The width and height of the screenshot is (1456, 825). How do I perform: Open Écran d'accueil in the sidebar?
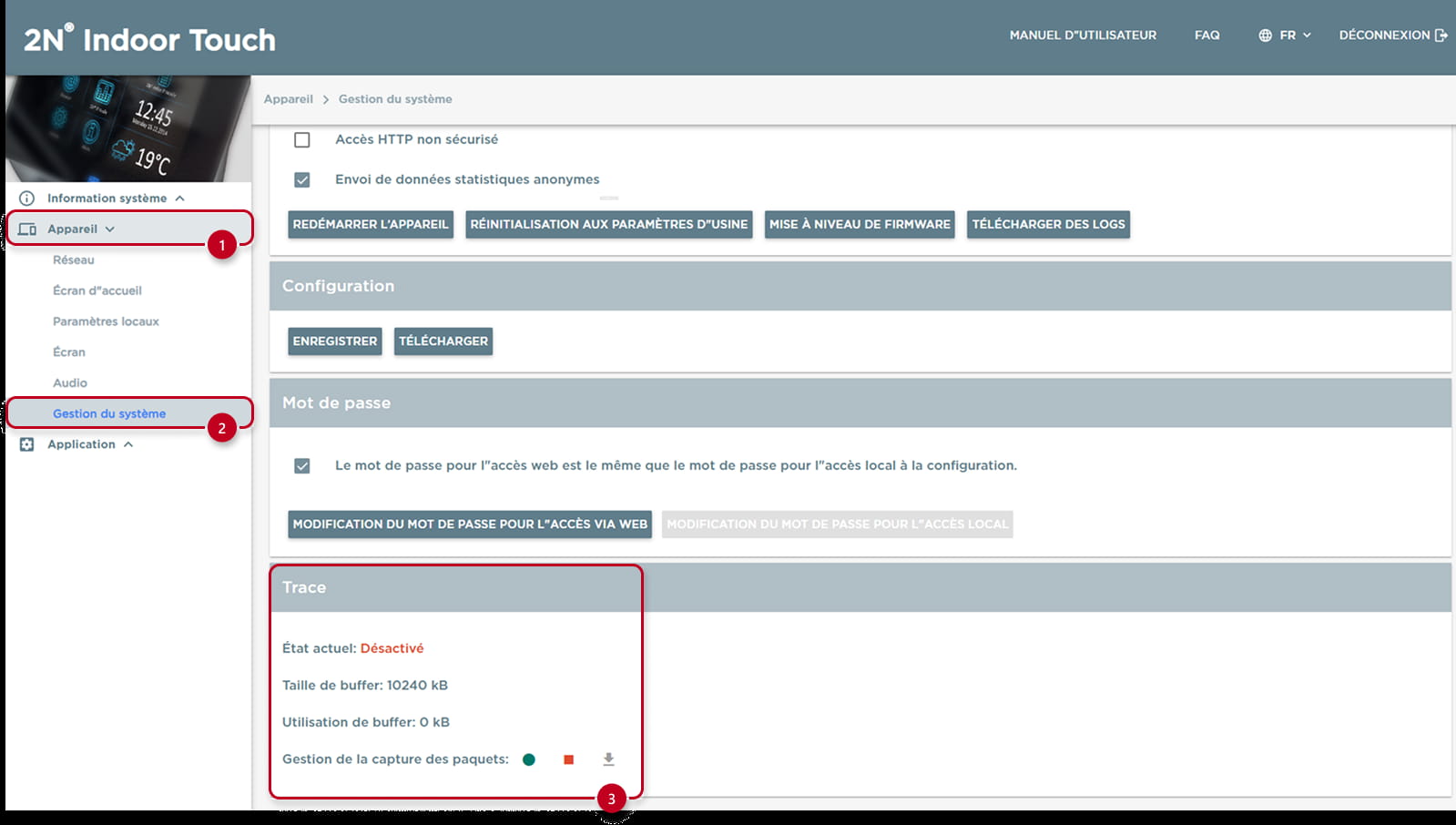tap(97, 291)
